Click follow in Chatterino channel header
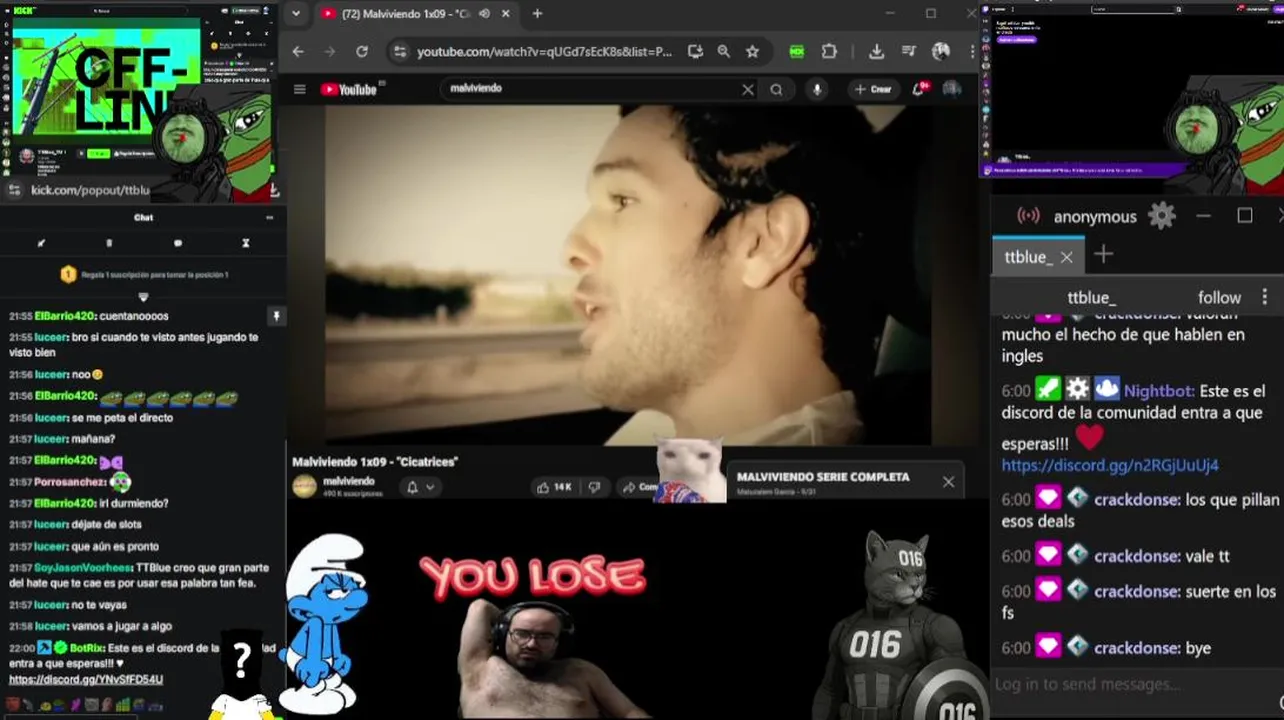Screen dimensions: 1284x720 coord(1219,297)
